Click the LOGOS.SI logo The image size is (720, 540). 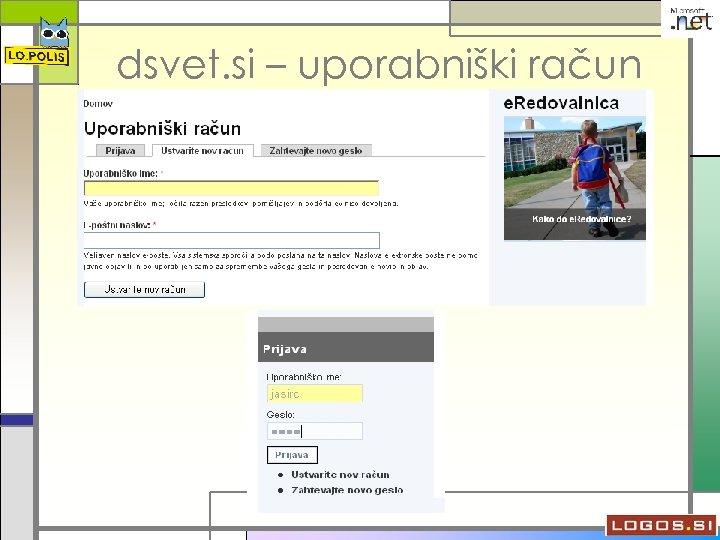(x=661, y=525)
